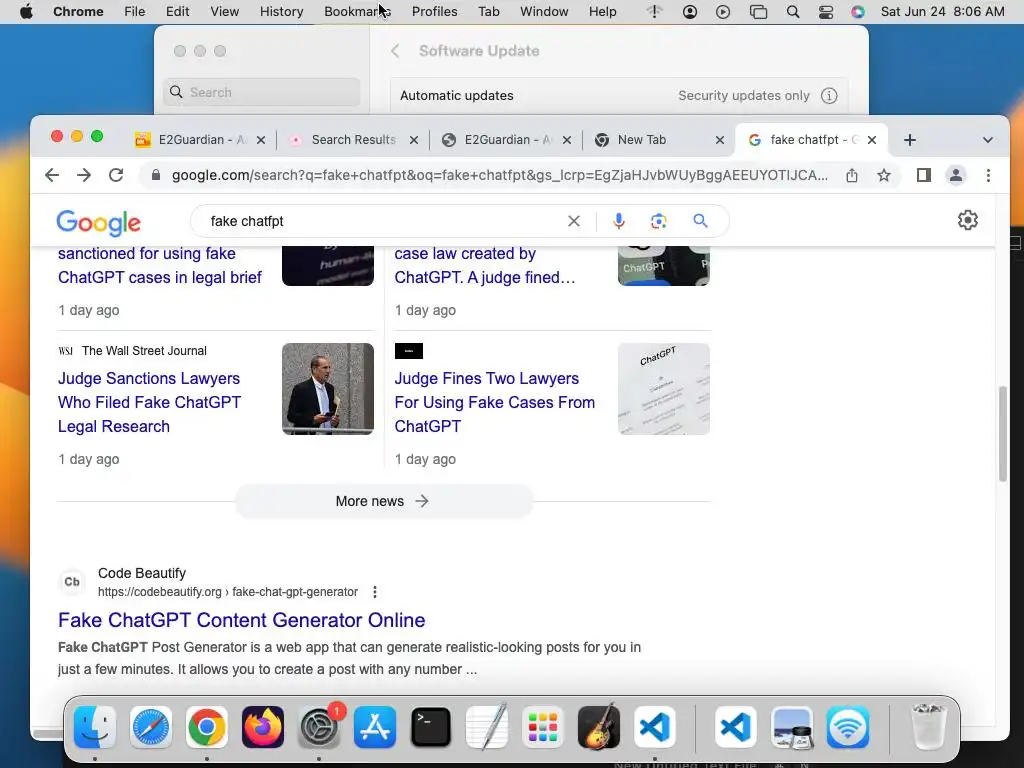Open Finder from the Dock
The height and width of the screenshot is (768, 1024).
pos(95,727)
